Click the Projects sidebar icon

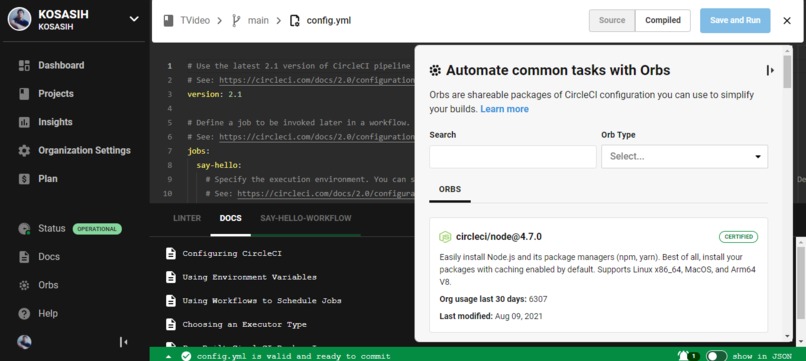(x=24, y=94)
